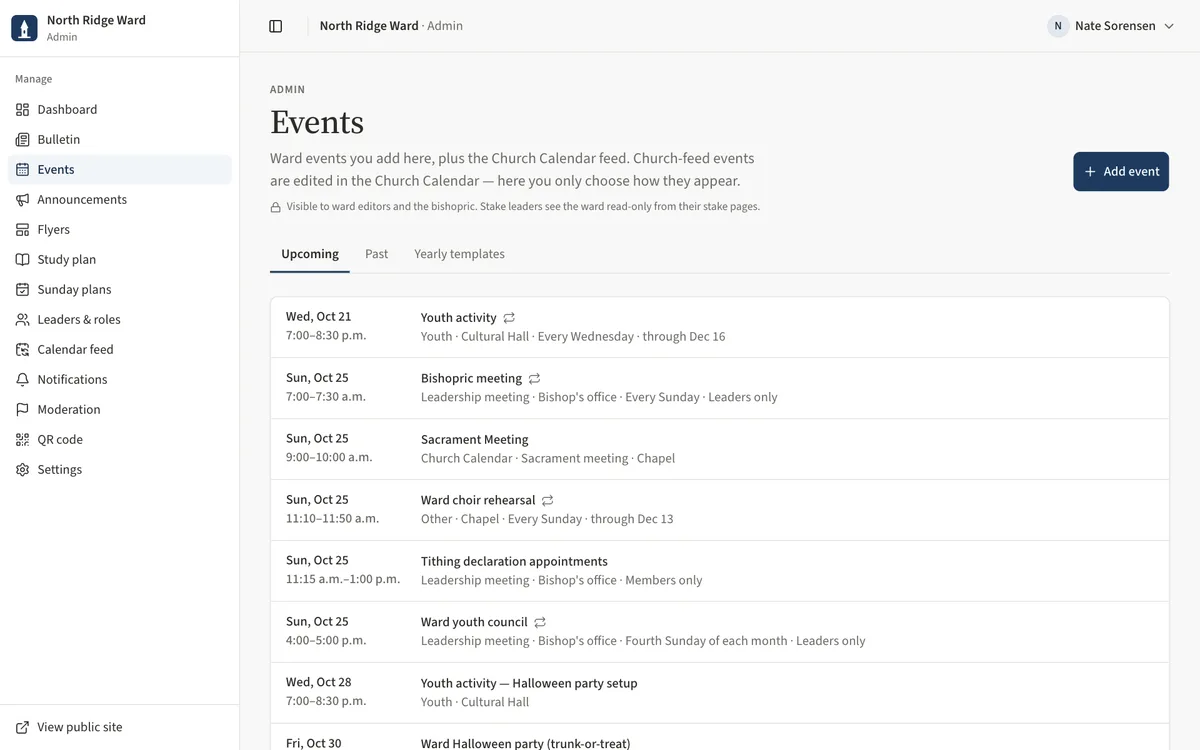Screen dimensions: 1200x750
Task: Open Moderation in the sidebar
Action: [120, 410]
